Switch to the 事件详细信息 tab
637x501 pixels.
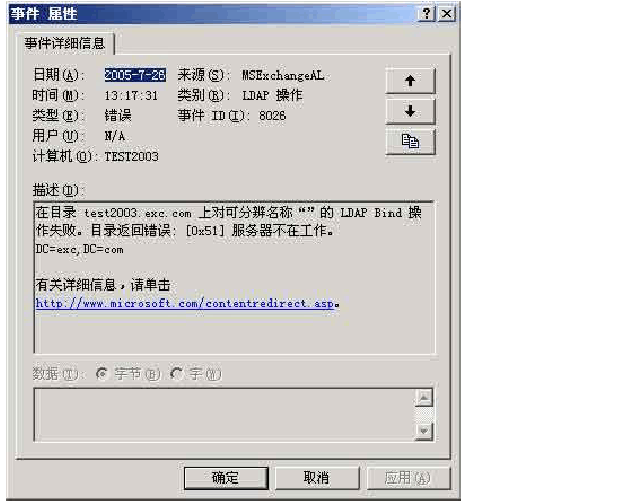68,43
